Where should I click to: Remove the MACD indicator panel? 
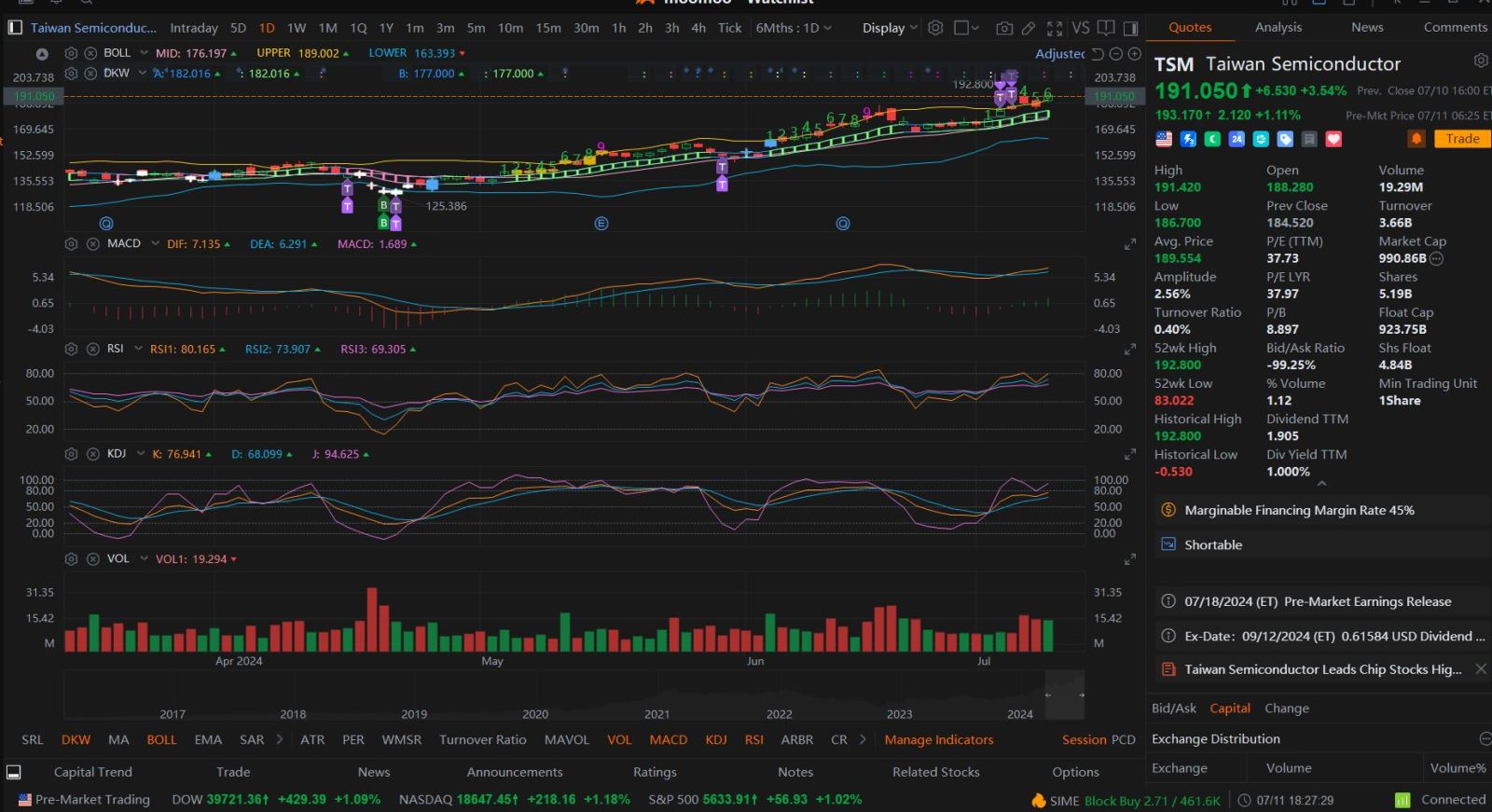point(93,244)
